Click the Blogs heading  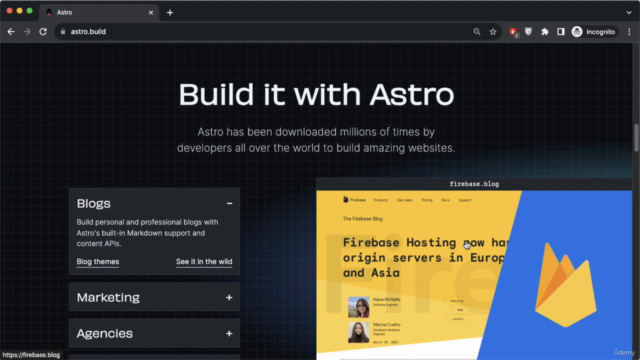click(x=93, y=203)
